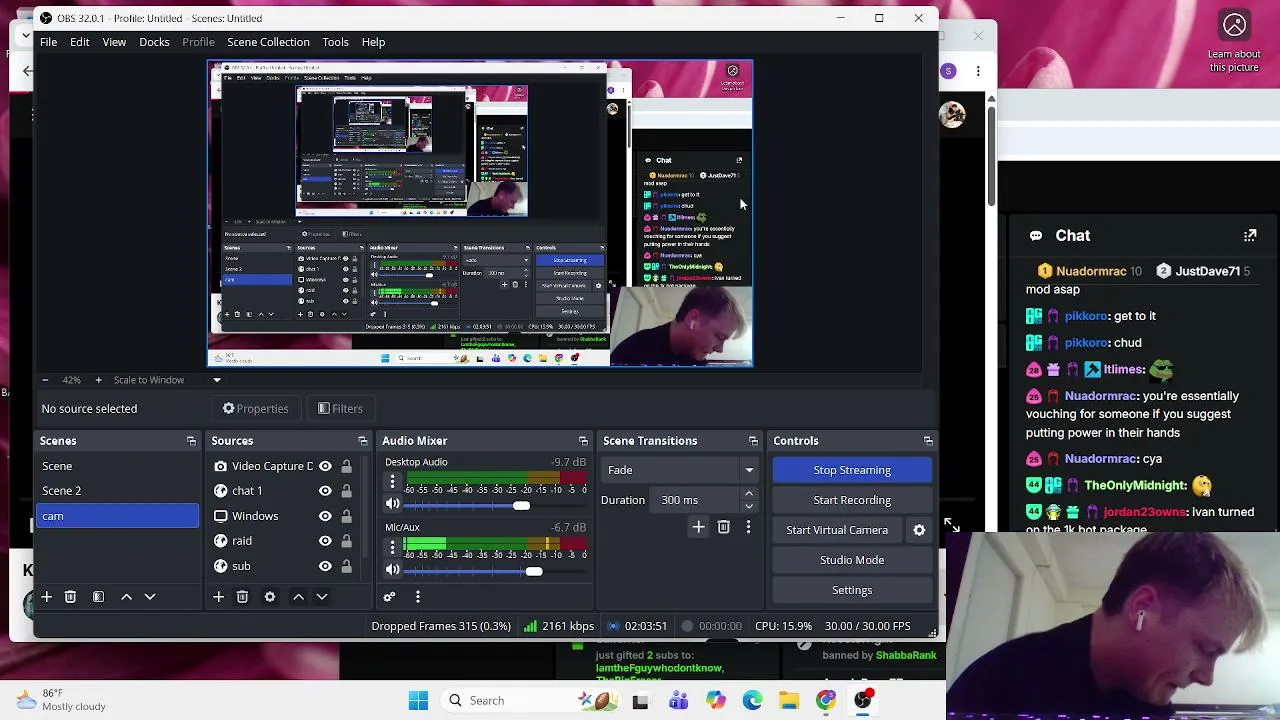
Task: Decrease transition duration with the down stepper
Action: coord(749,506)
